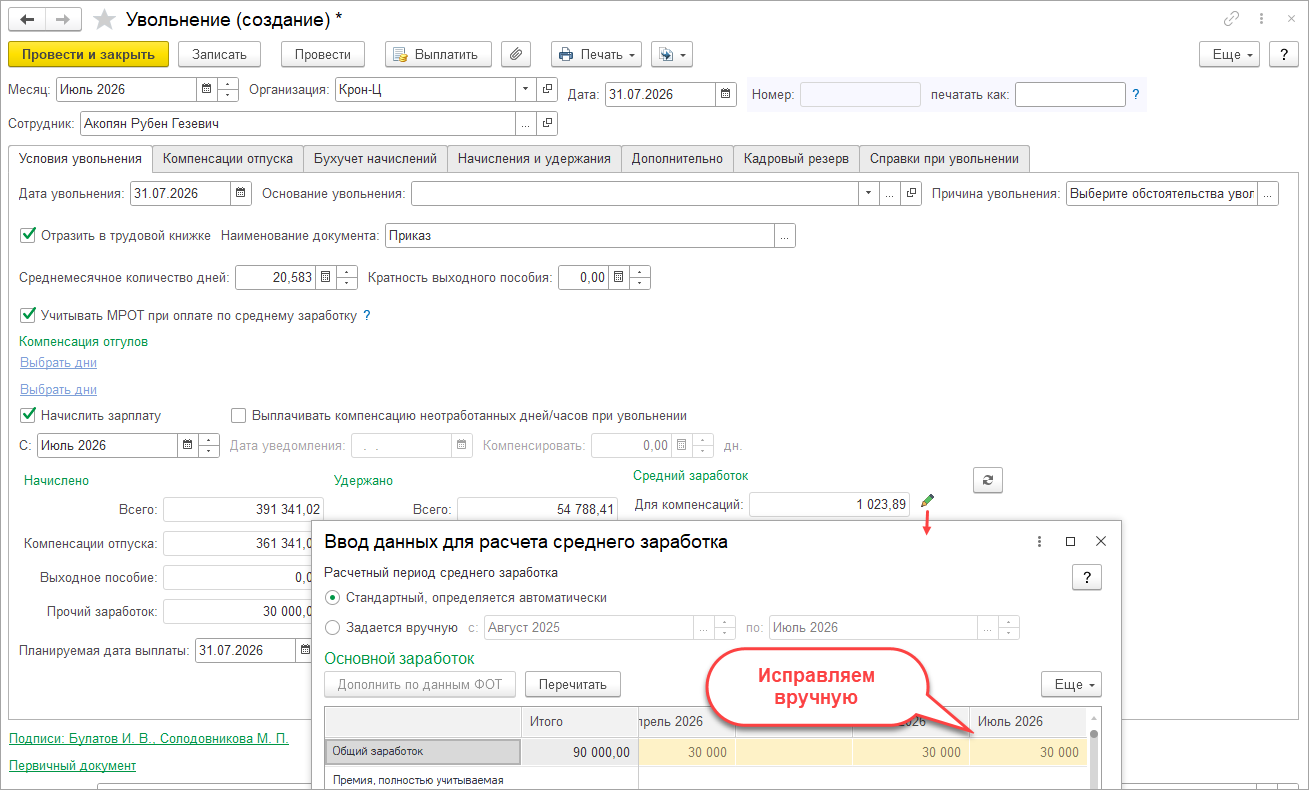This screenshot has height=790, width=1309.
Task: Expand the Основание увольнения dropdown arrow
Action: coord(868,193)
